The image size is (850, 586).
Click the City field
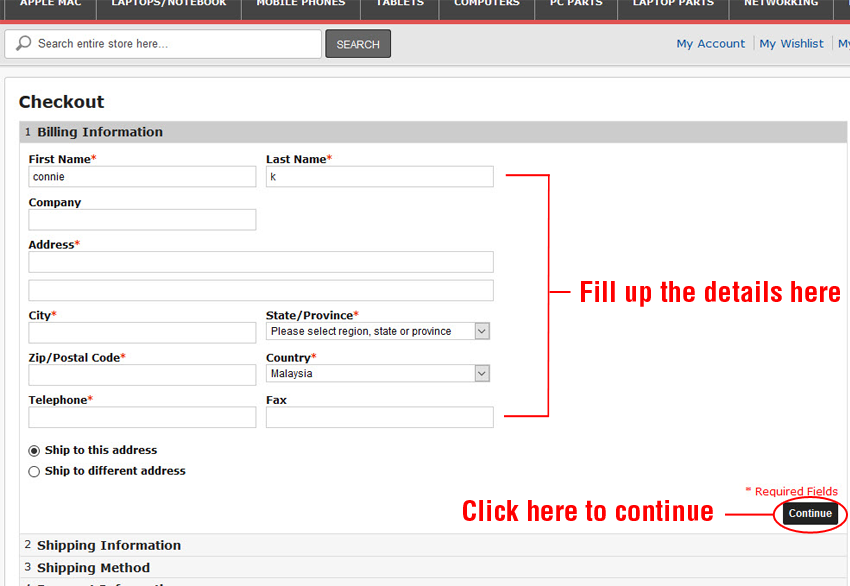[x=142, y=333]
